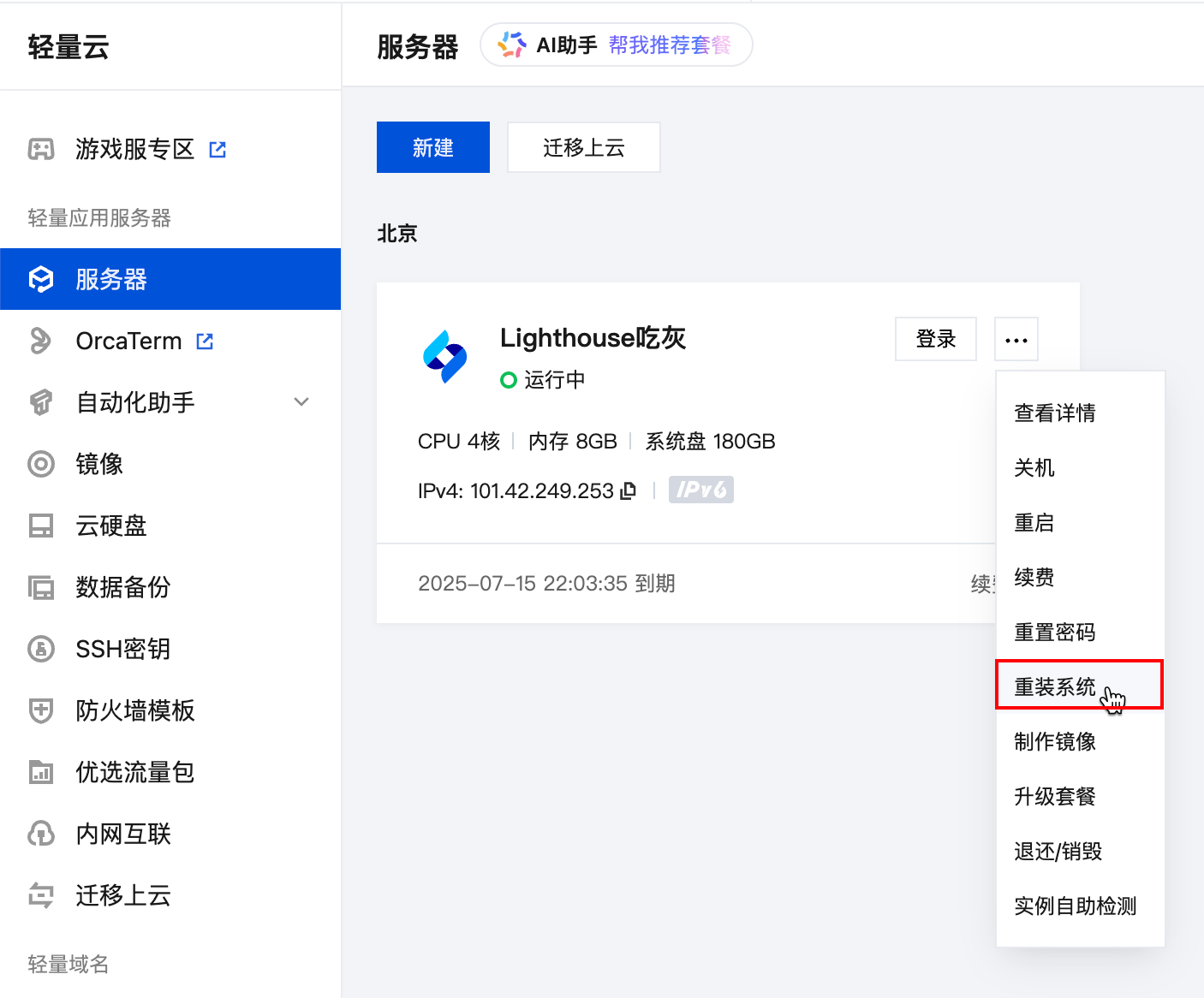This screenshot has height=998, width=1204.
Task: Click the 迁移上云 sidebar icon
Action: (41, 895)
